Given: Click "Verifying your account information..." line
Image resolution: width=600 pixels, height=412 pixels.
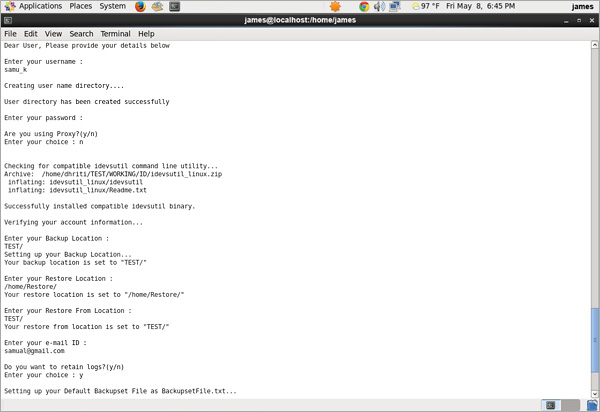Looking at the screenshot, I should point(73,222).
